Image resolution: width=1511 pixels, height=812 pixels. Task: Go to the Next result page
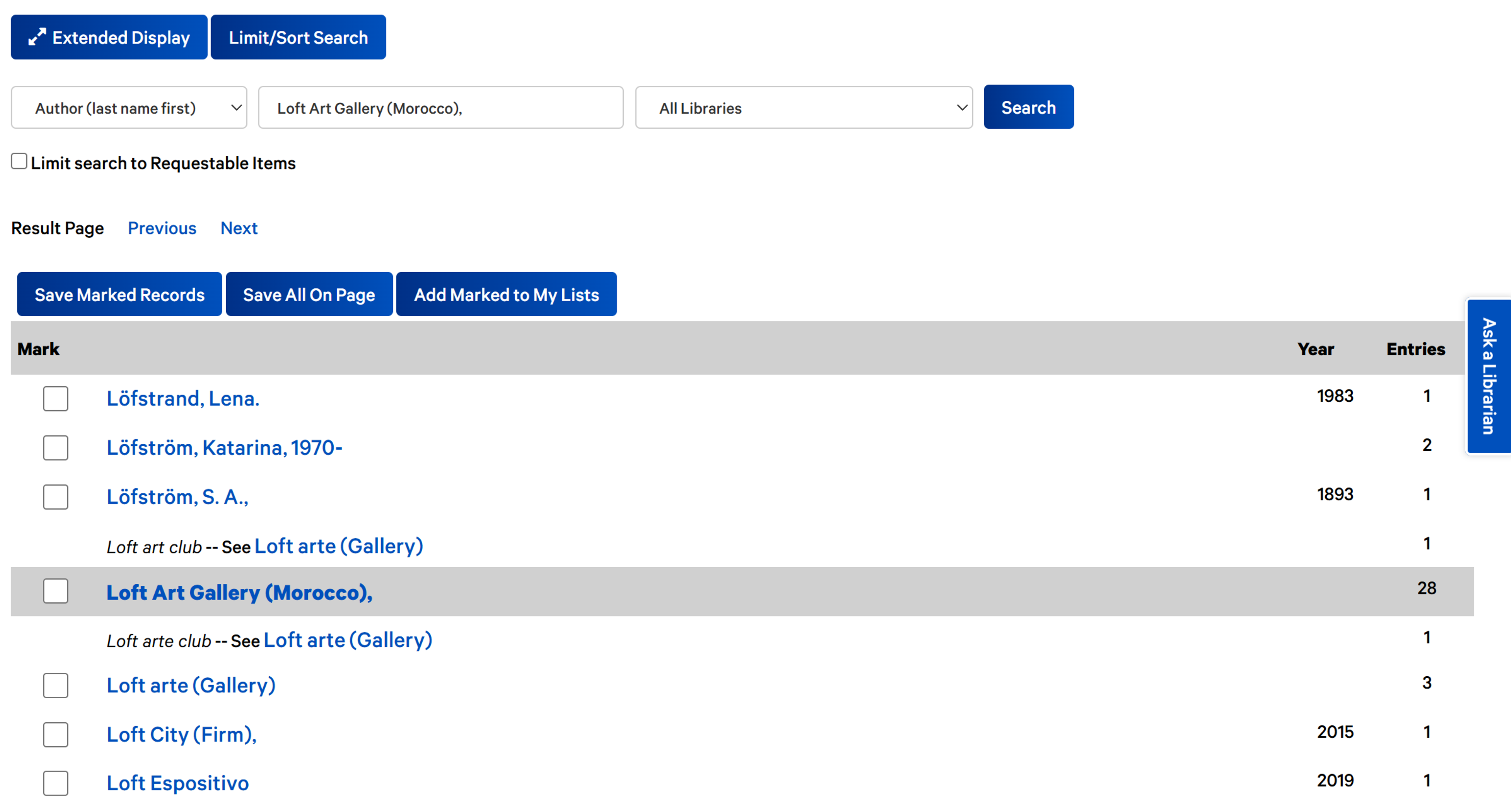[x=239, y=228]
